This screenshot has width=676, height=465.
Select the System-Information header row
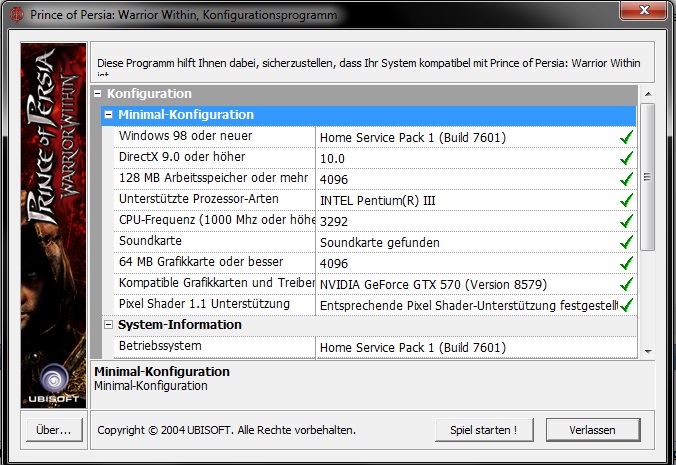coord(369,325)
